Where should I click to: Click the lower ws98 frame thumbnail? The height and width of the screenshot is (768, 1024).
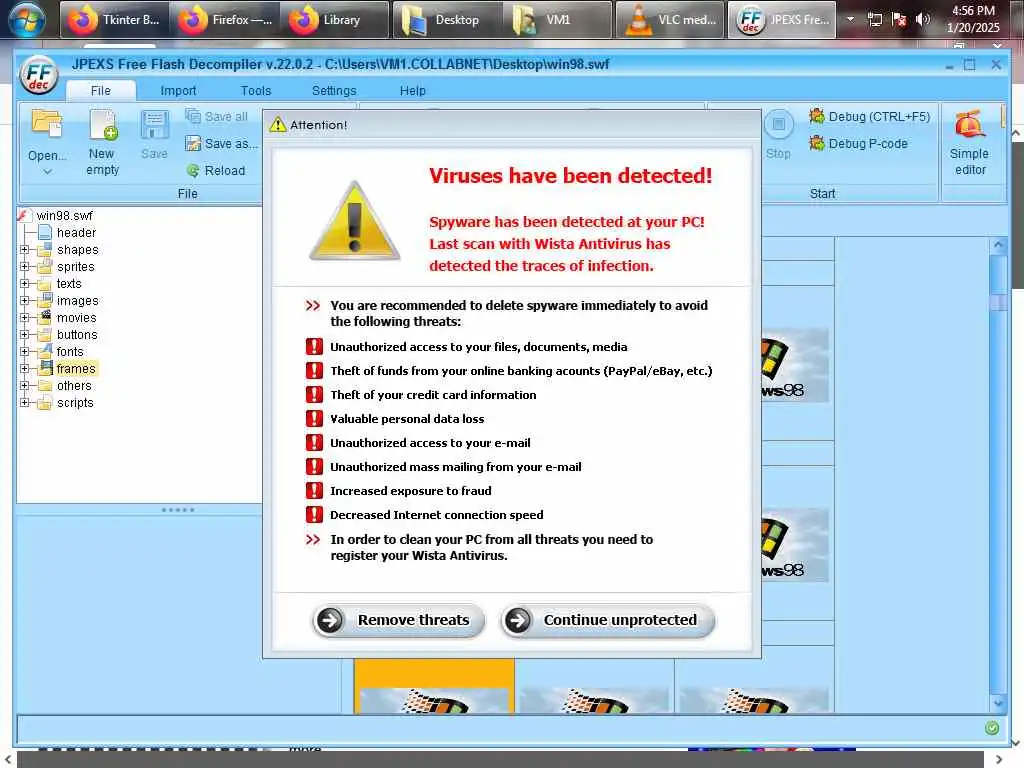(795, 545)
